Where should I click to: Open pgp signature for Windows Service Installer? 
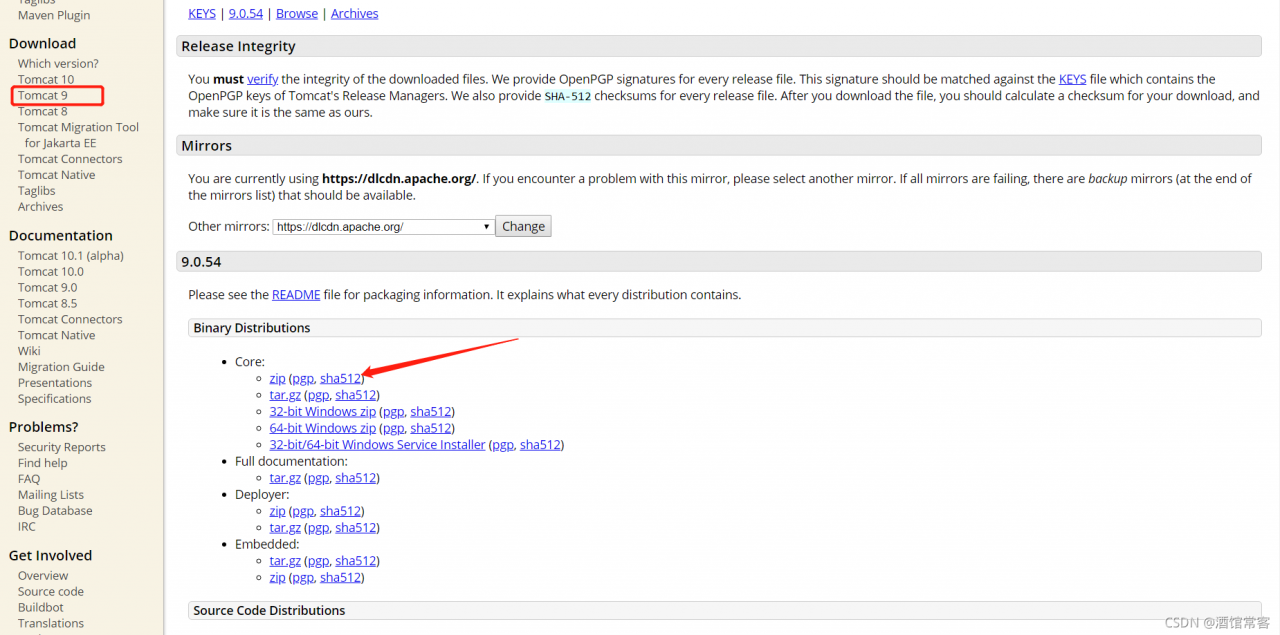point(503,445)
